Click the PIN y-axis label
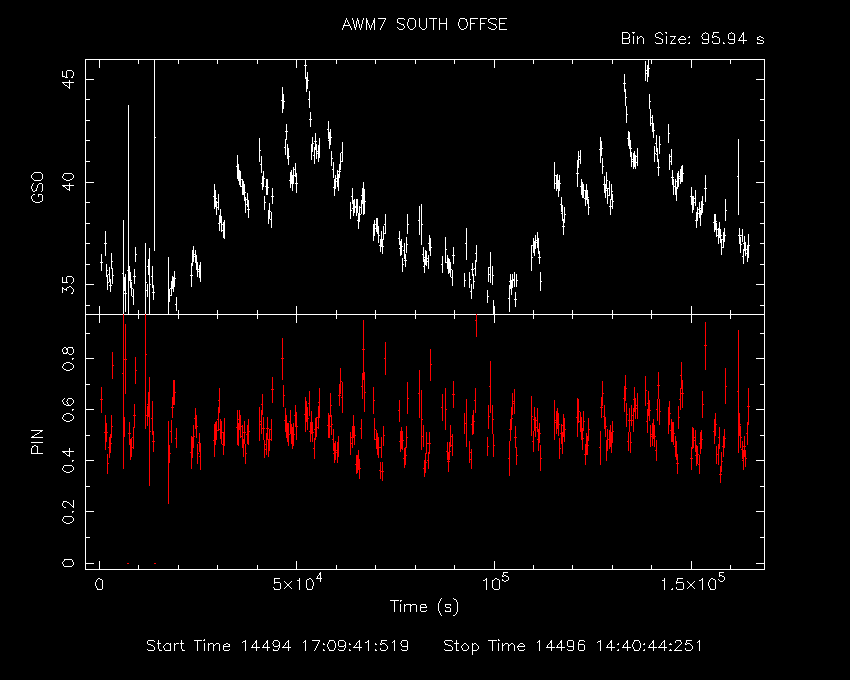Image resolution: width=850 pixels, height=680 pixels. click(37, 441)
